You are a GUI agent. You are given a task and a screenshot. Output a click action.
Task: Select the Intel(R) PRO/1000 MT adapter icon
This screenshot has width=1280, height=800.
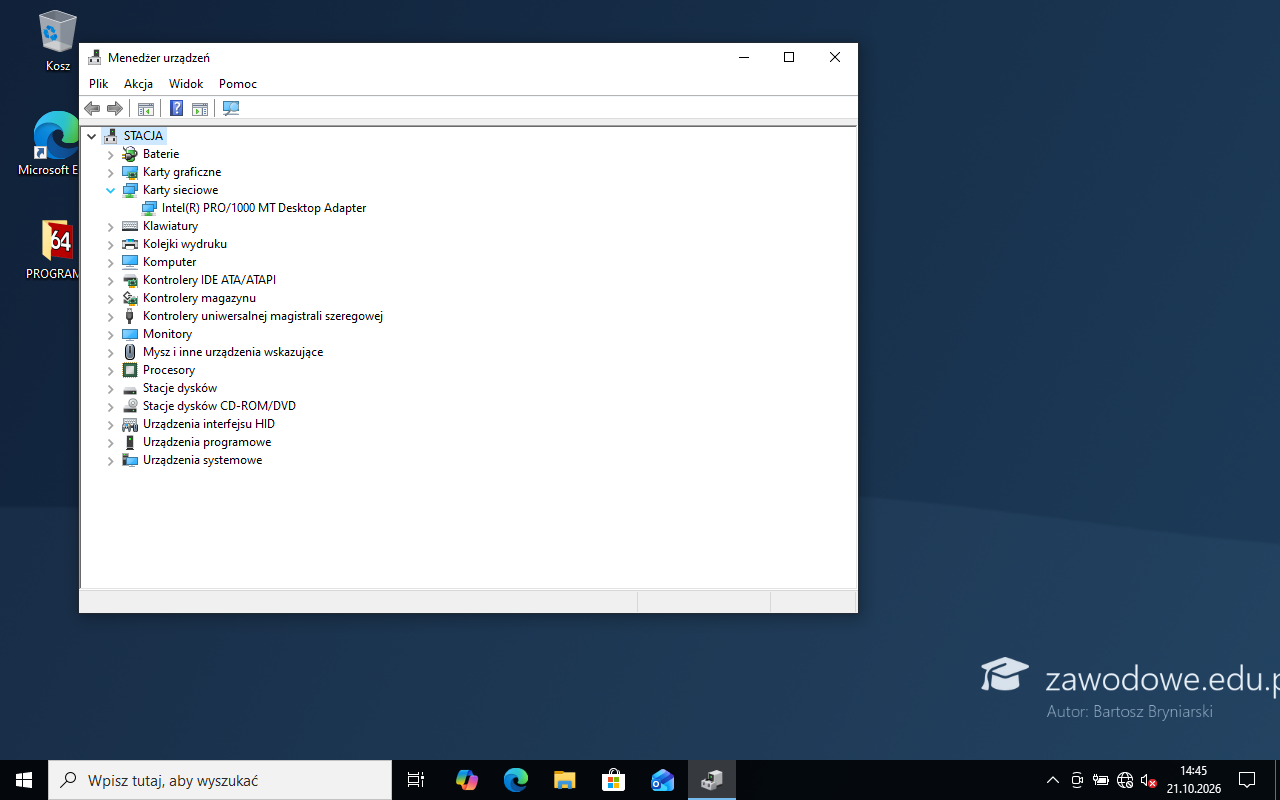pos(149,208)
